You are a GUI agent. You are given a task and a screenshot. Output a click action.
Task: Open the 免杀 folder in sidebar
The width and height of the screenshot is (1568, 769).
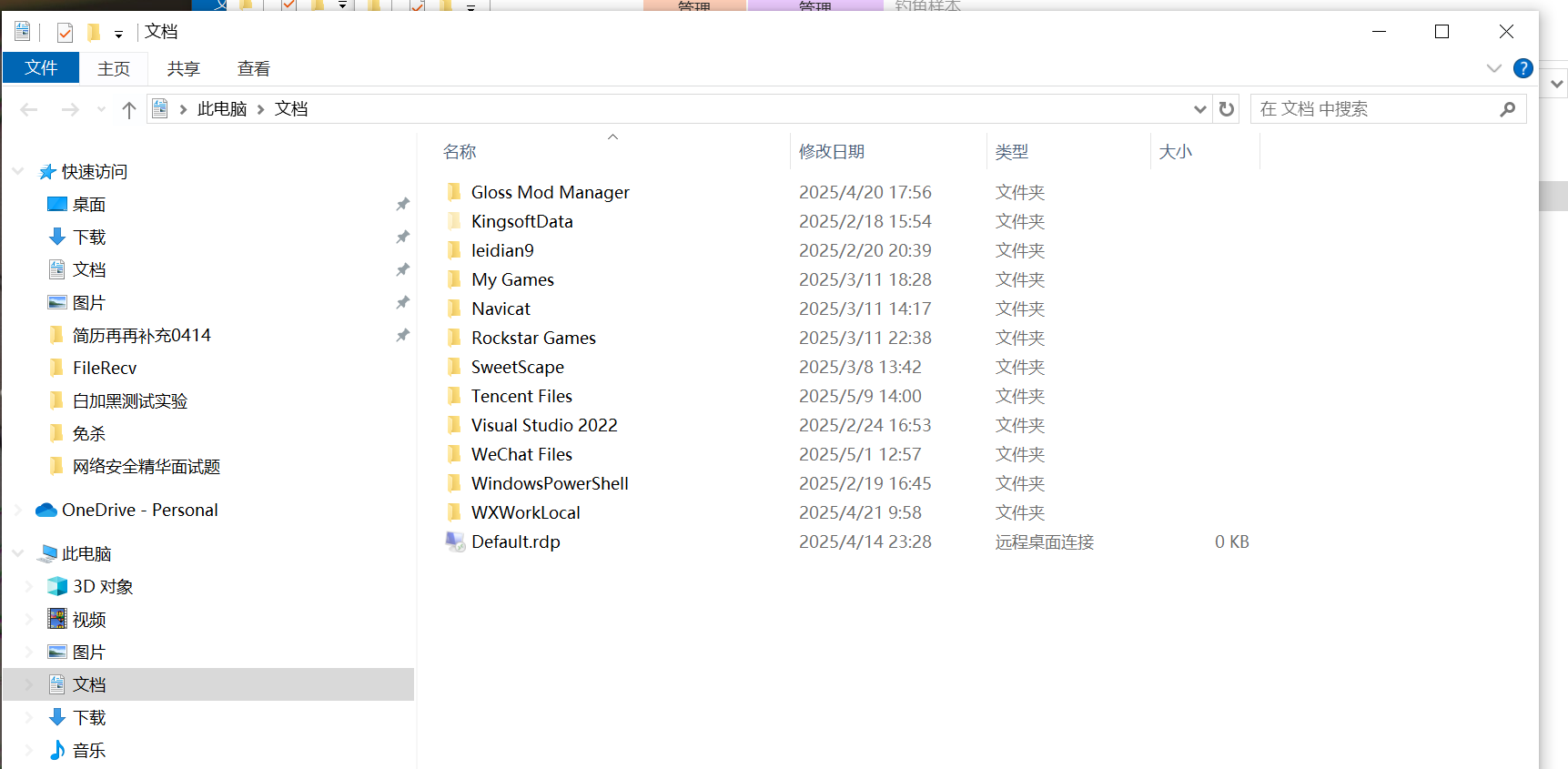tap(89, 434)
